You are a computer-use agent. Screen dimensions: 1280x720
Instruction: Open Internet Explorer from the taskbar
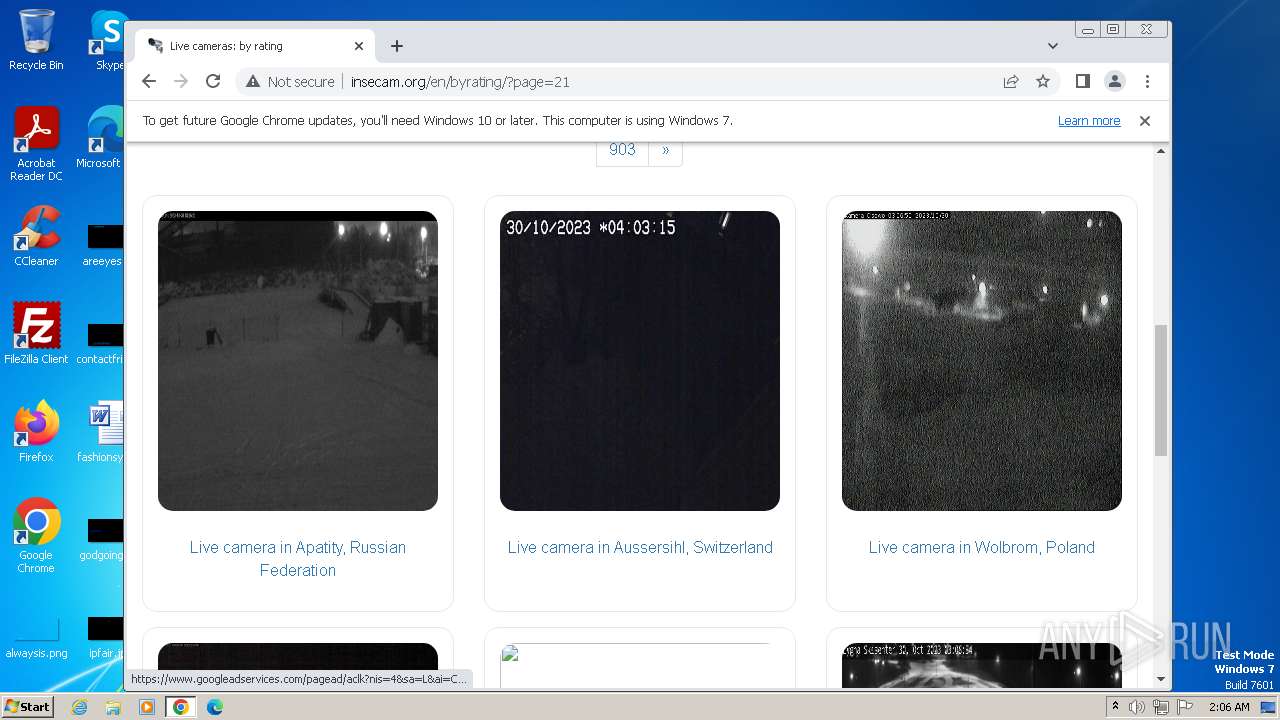[x=80, y=707]
